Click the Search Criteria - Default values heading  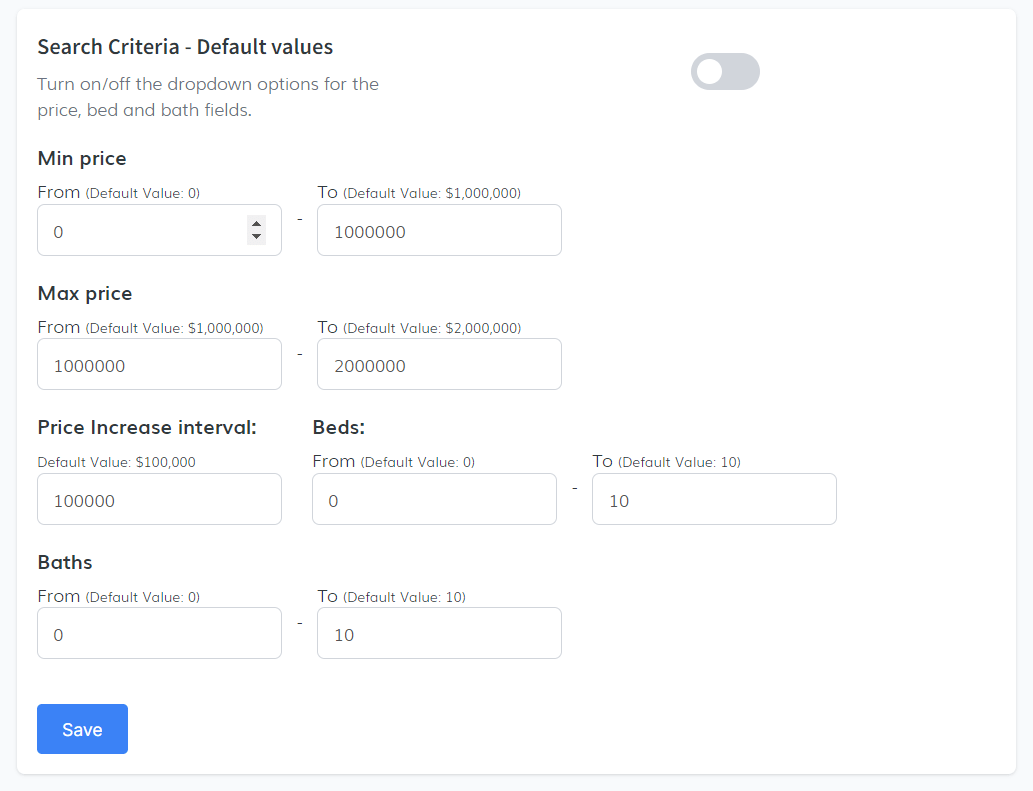(x=185, y=47)
